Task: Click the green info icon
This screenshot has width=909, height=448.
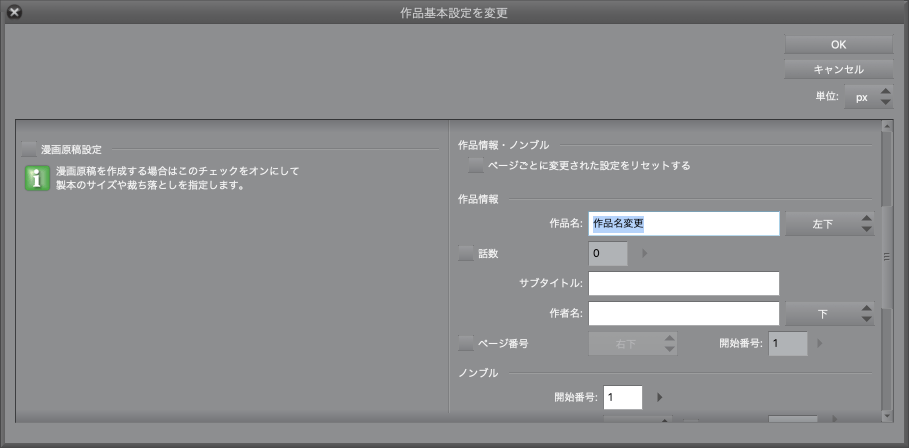Action: (x=37, y=178)
